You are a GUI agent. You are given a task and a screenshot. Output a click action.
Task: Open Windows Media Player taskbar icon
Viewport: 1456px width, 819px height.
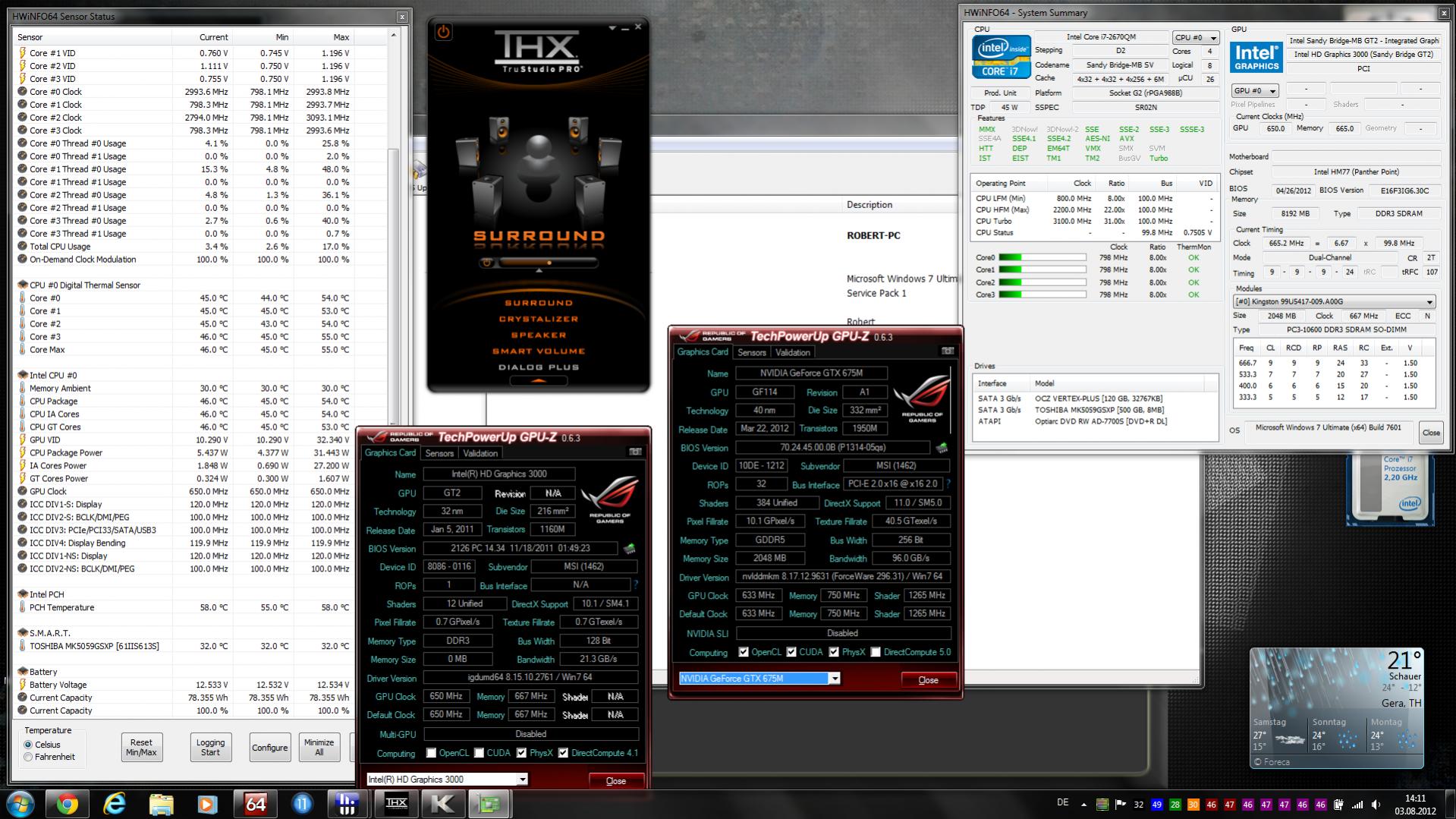(208, 804)
